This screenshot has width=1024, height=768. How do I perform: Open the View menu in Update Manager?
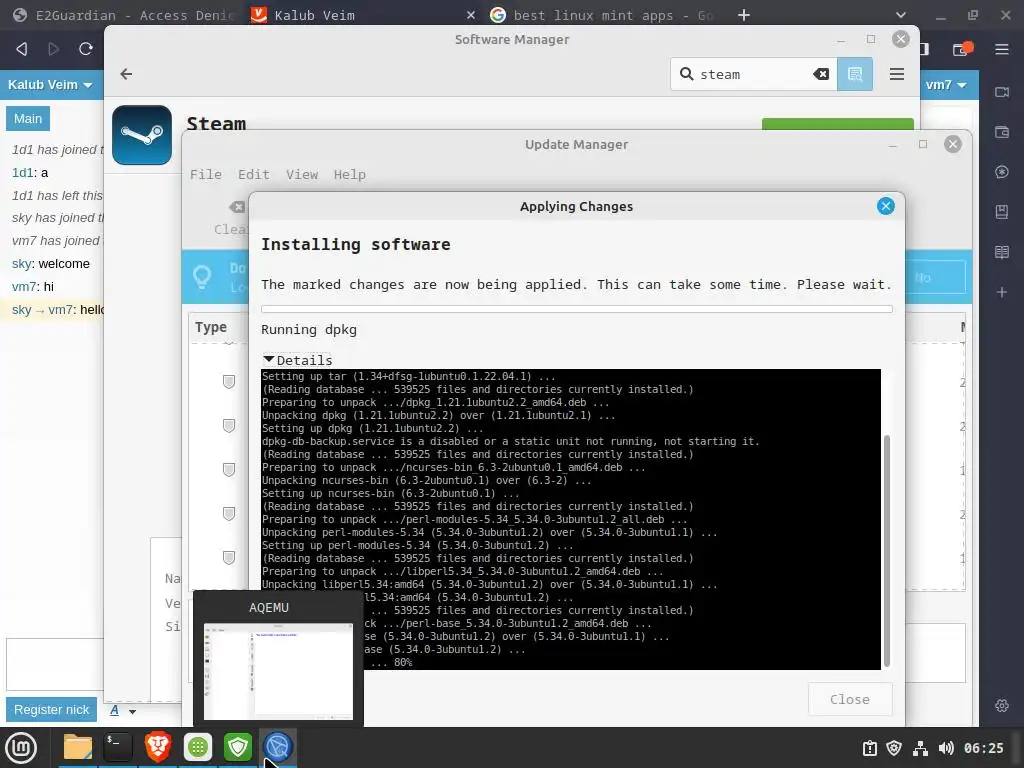click(x=302, y=174)
